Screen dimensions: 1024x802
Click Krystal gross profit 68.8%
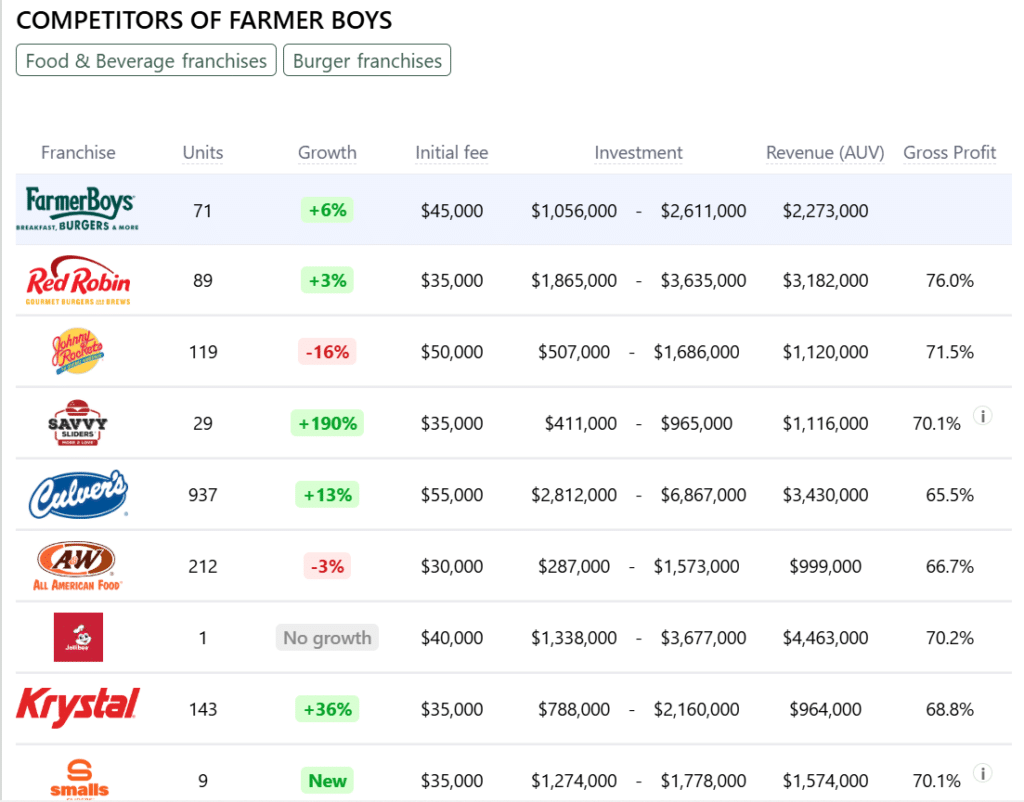(950, 709)
